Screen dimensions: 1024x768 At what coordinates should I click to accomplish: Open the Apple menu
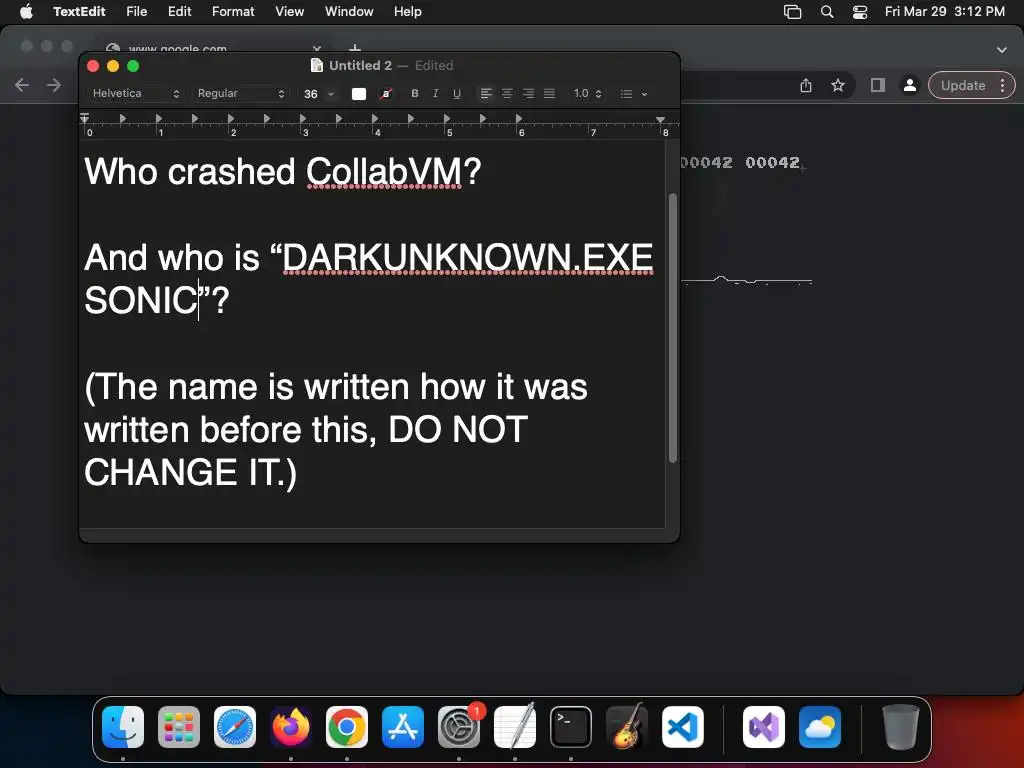pyautogui.click(x=26, y=11)
